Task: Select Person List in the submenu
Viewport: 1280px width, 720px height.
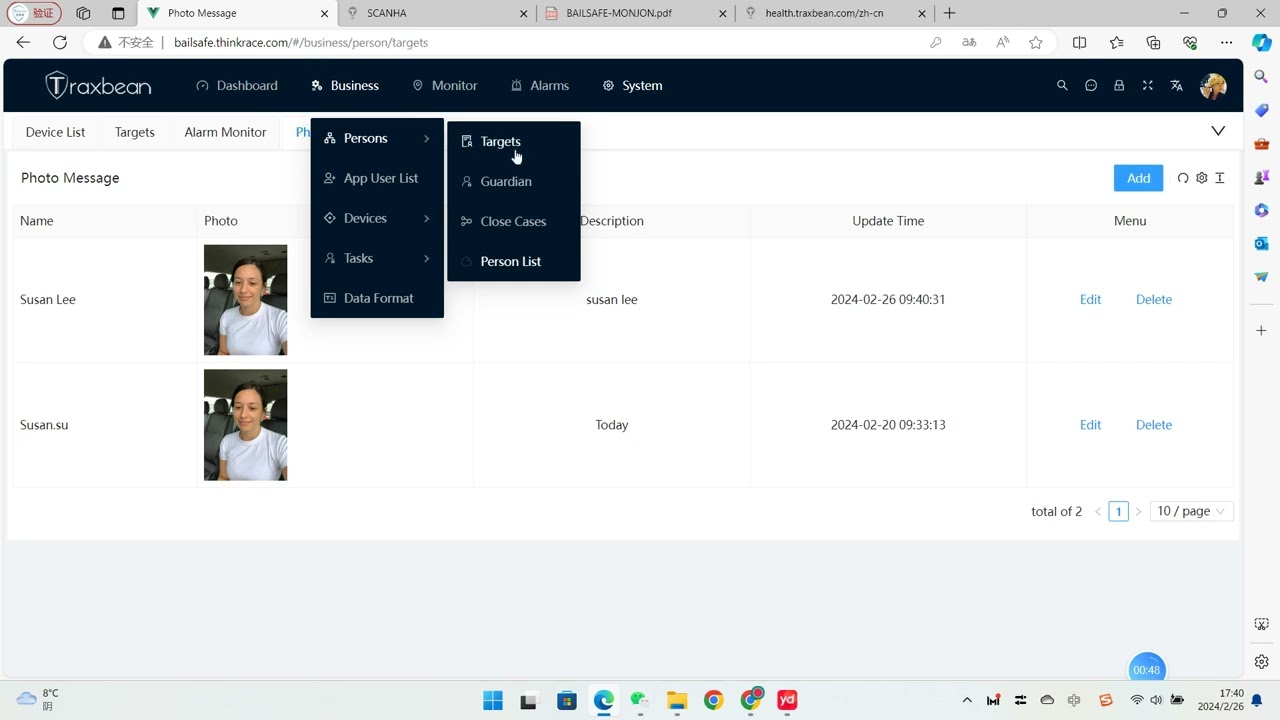Action: click(x=513, y=261)
